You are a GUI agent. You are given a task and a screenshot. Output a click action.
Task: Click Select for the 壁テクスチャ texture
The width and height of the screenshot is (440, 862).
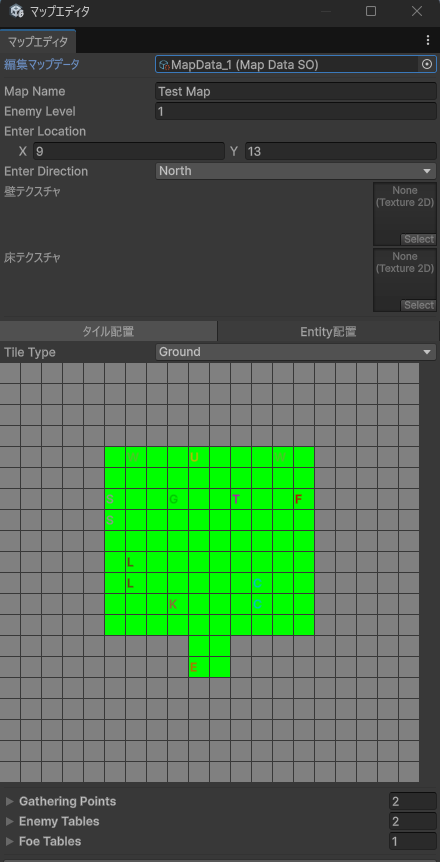(419, 239)
